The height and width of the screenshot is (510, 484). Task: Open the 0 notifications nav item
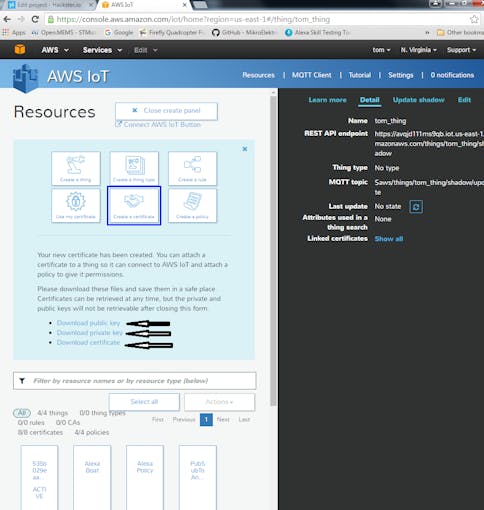(452, 75)
